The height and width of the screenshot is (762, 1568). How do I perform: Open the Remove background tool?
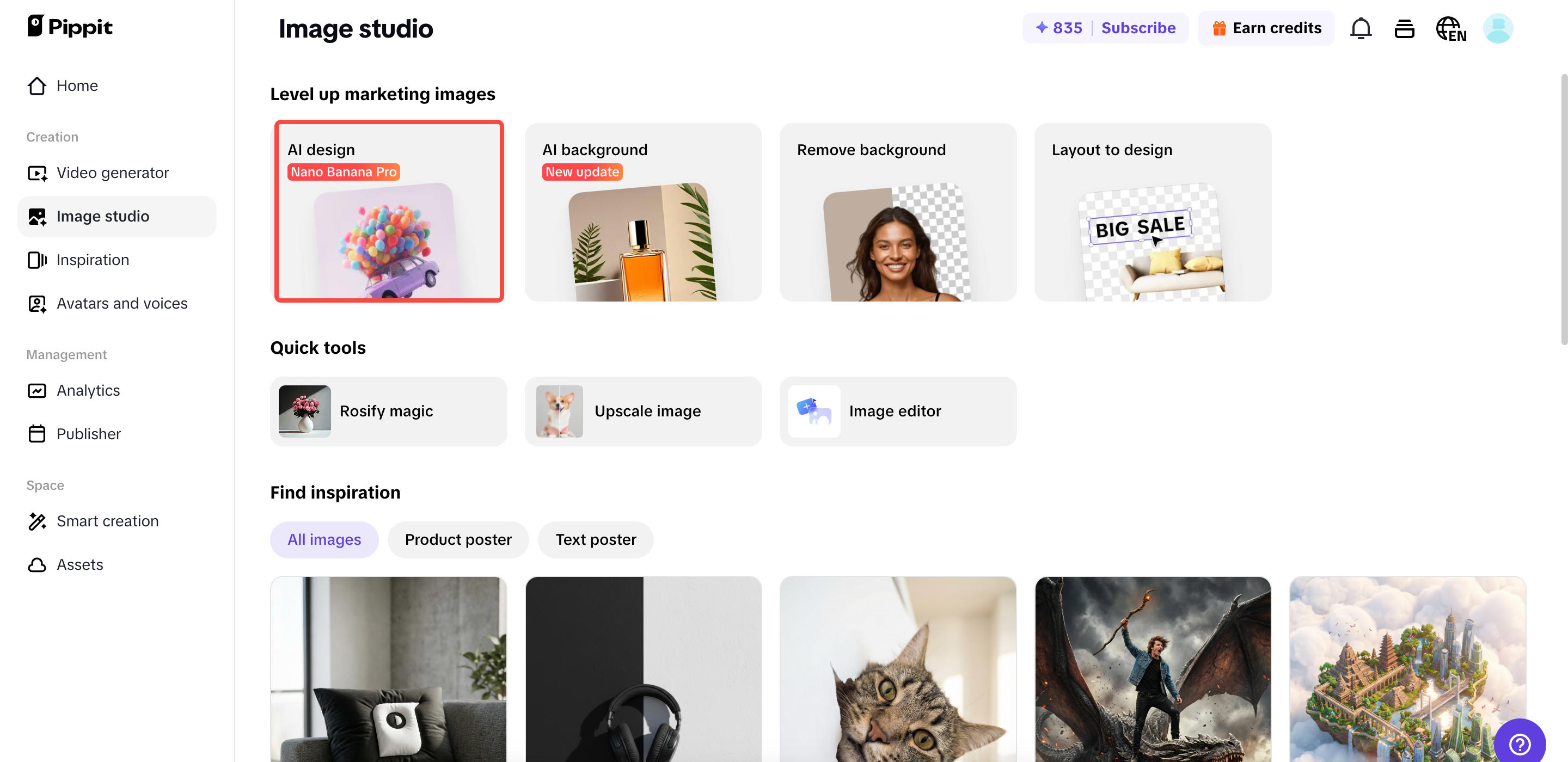897,212
